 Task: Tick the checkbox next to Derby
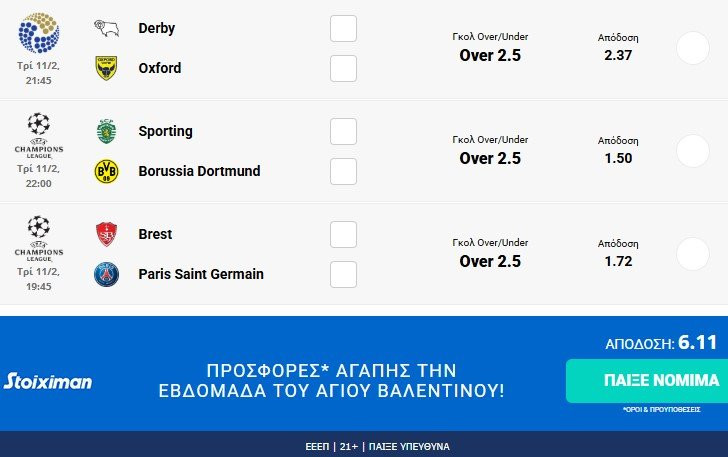coord(343,28)
